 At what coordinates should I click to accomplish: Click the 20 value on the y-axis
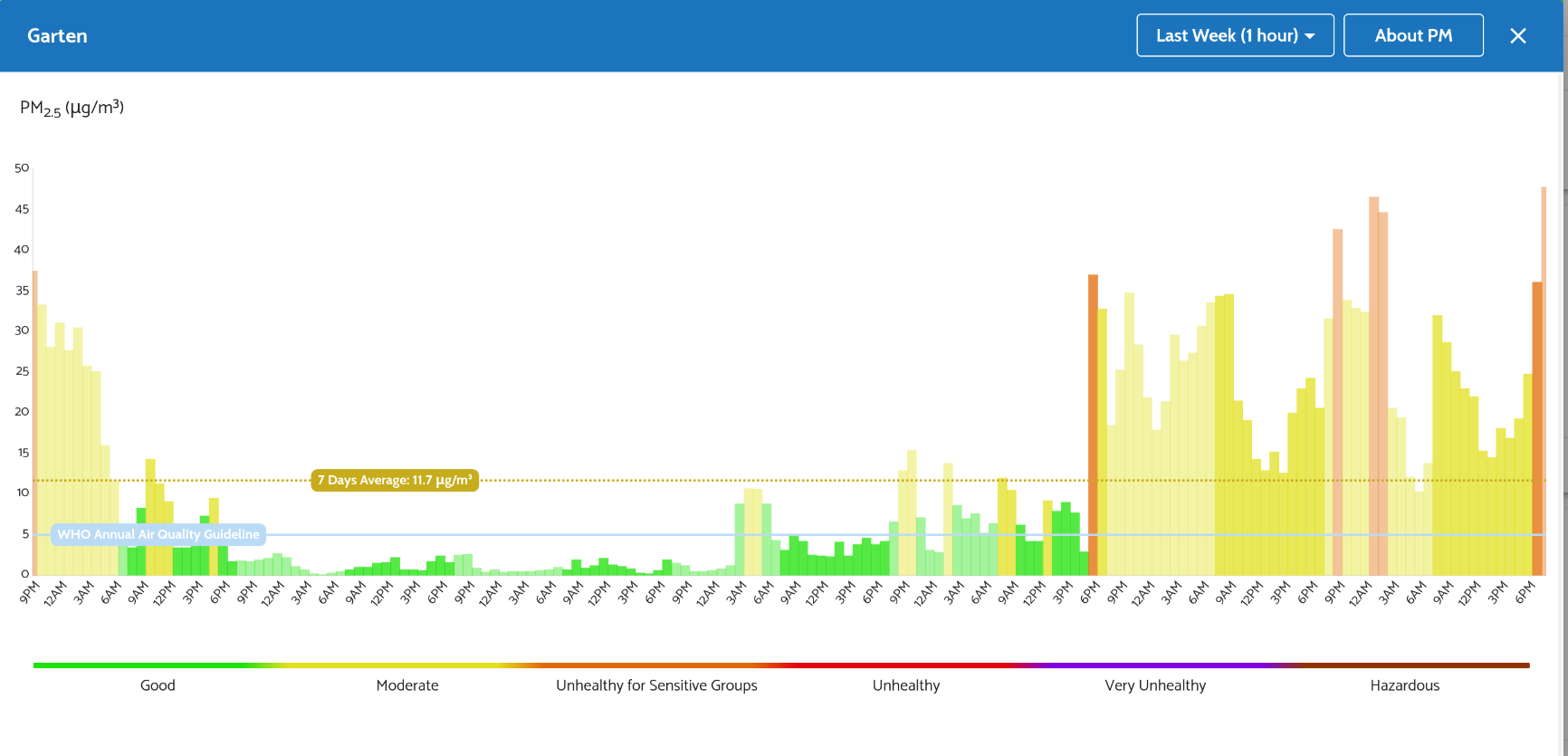pyautogui.click(x=22, y=412)
